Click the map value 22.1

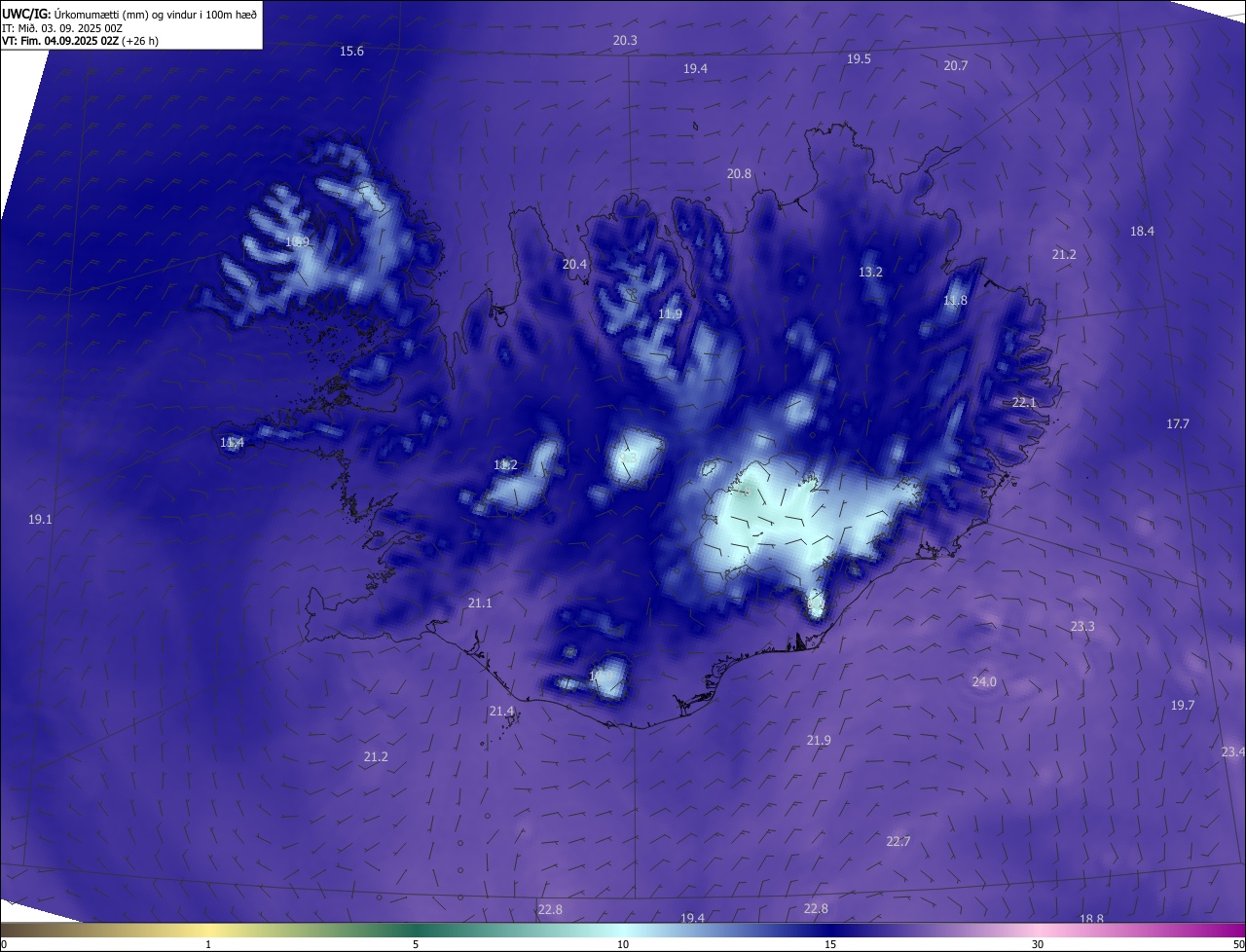[1024, 402]
